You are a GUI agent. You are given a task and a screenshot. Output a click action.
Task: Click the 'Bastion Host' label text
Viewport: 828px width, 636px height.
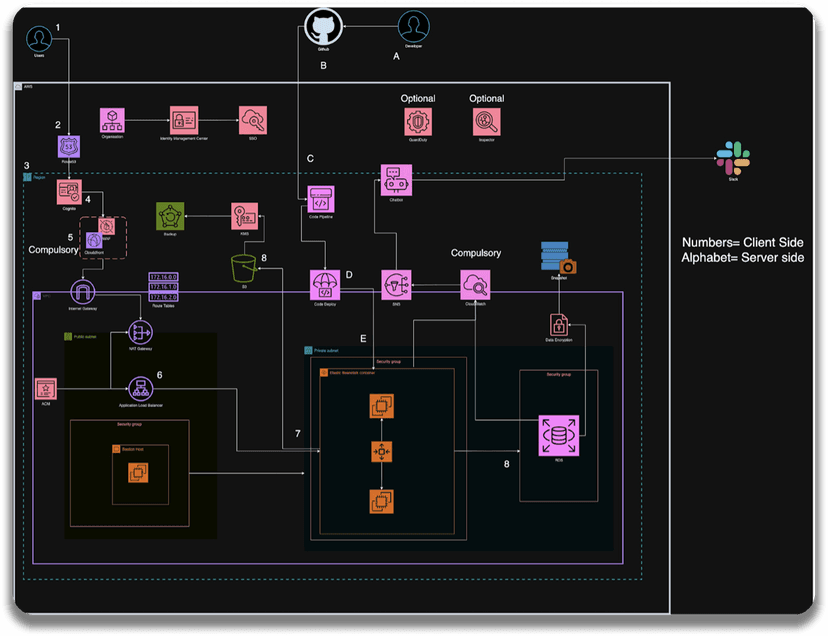point(133,450)
